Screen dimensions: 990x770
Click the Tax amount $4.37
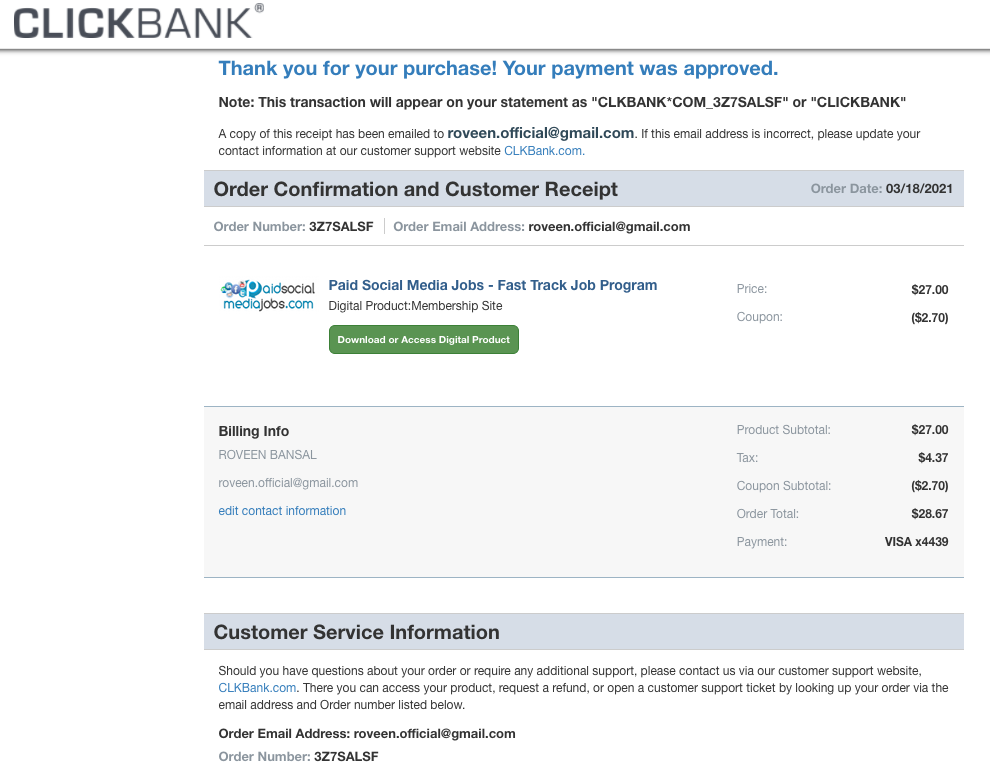[933, 458]
